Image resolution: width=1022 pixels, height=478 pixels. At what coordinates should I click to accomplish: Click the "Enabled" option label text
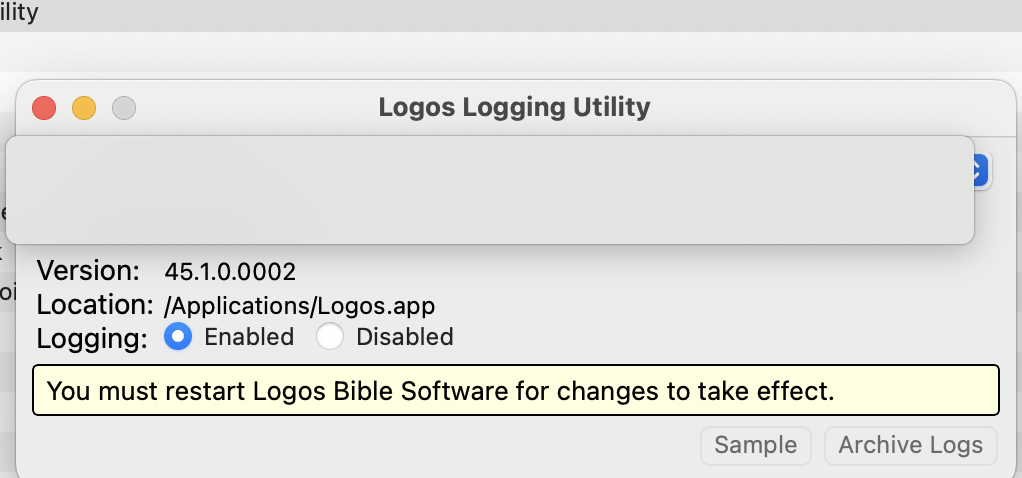[249, 337]
